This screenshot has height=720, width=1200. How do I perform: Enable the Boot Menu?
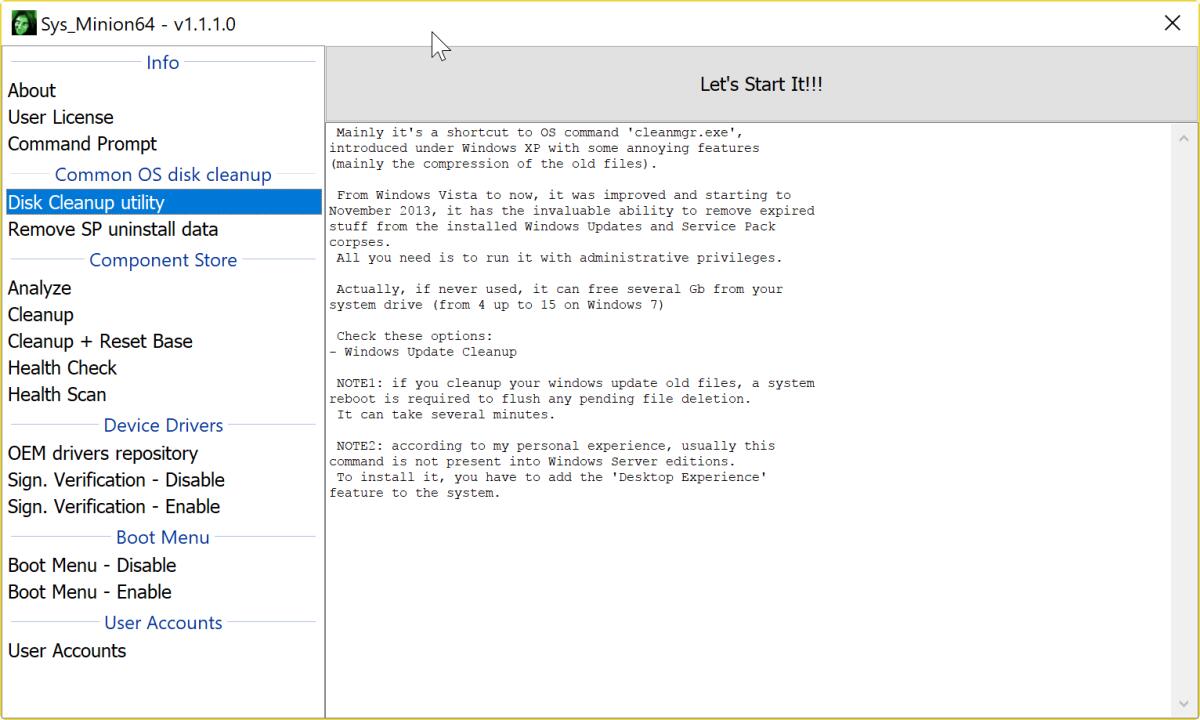89,592
